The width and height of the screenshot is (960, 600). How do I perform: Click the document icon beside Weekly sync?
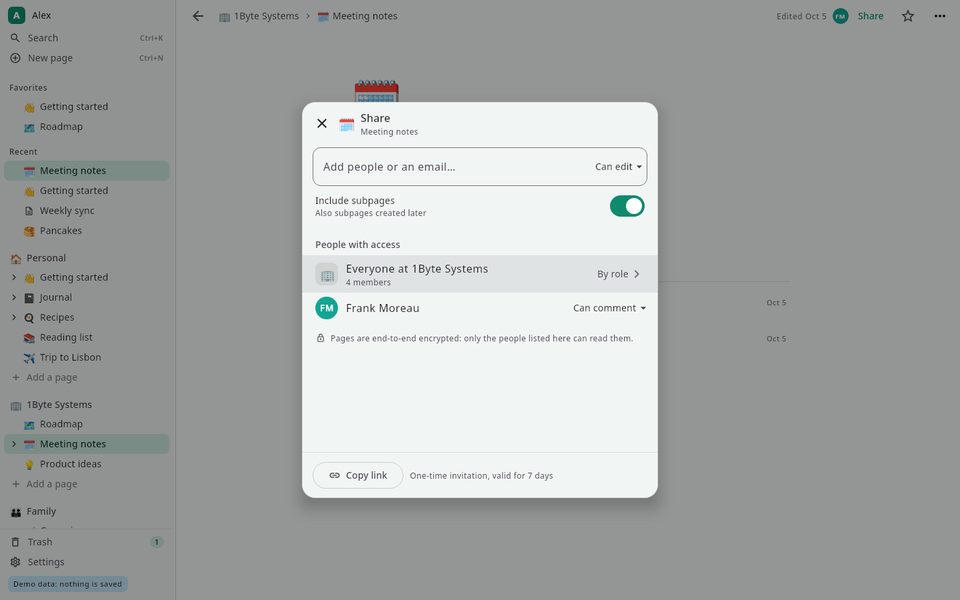tap(29, 211)
